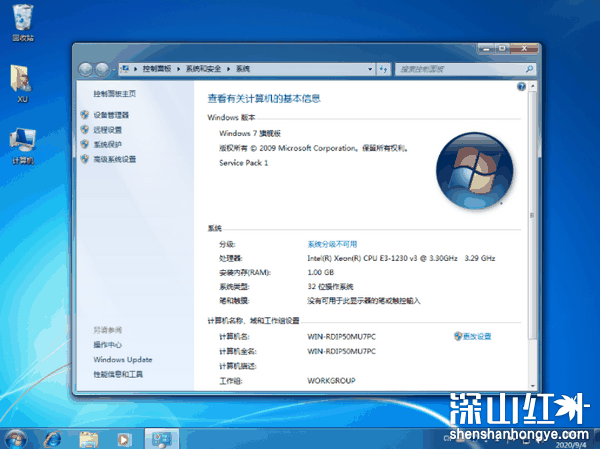Click the Windows 7 旗舰版 edition text
Viewport: 600px width, 449px height.
(250, 134)
